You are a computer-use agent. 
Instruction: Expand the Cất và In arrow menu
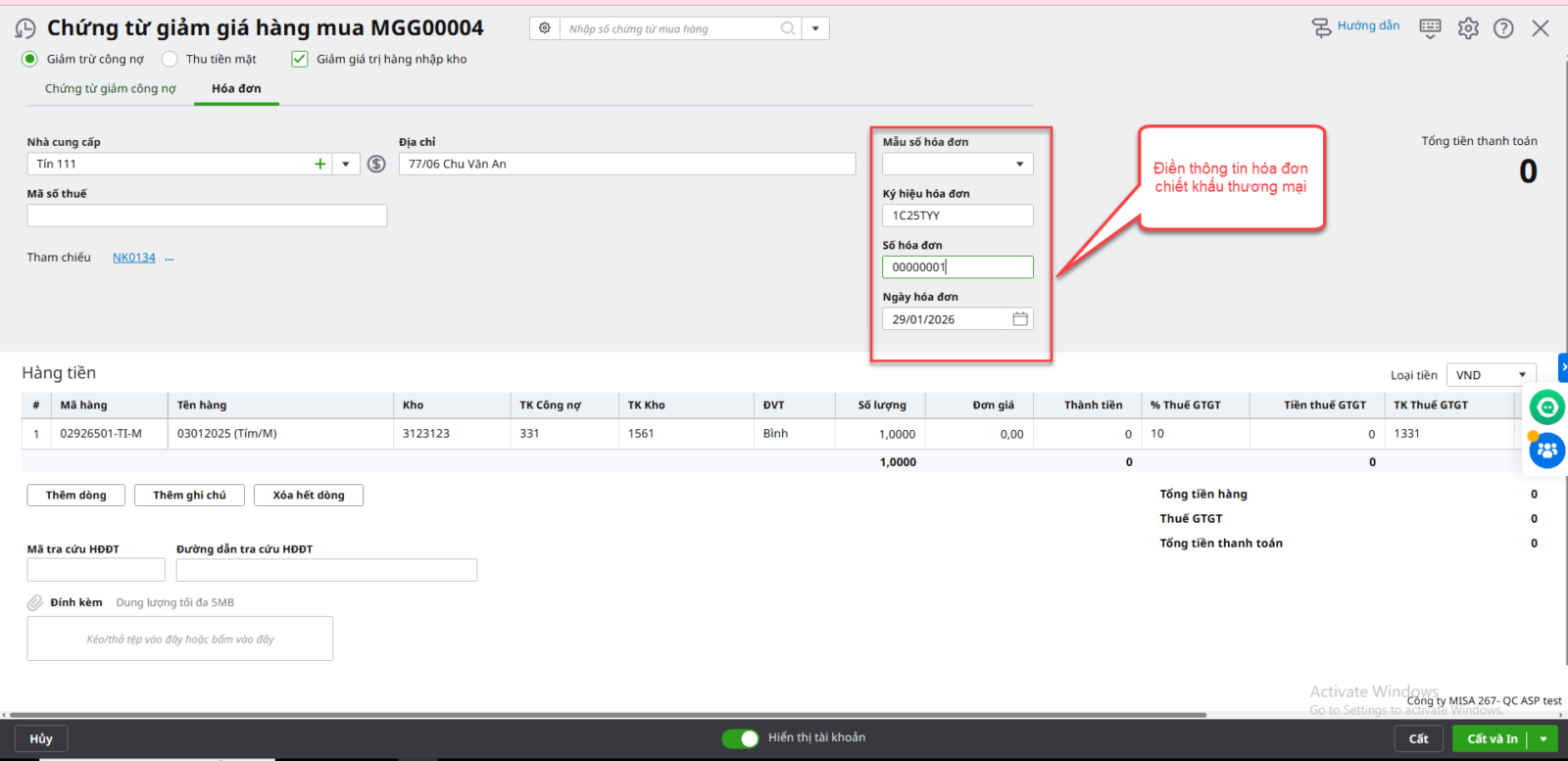click(1543, 739)
